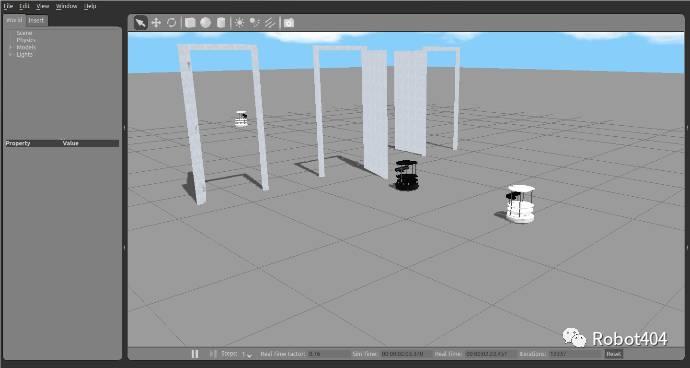690x368 pixels.
Task: Switch to the Insert tab
Action: click(36, 20)
